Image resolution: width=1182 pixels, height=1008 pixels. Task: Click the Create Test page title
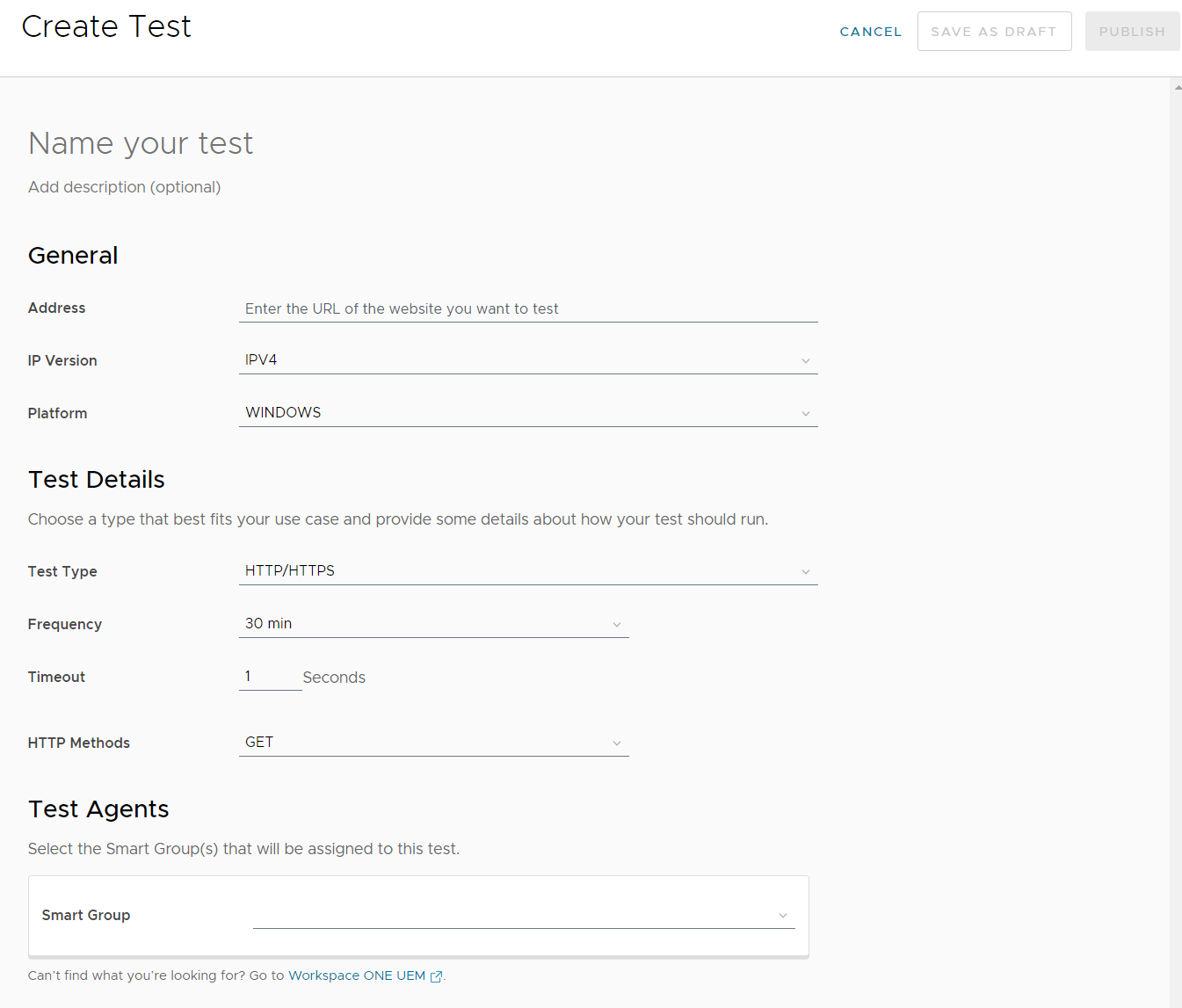point(106,26)
